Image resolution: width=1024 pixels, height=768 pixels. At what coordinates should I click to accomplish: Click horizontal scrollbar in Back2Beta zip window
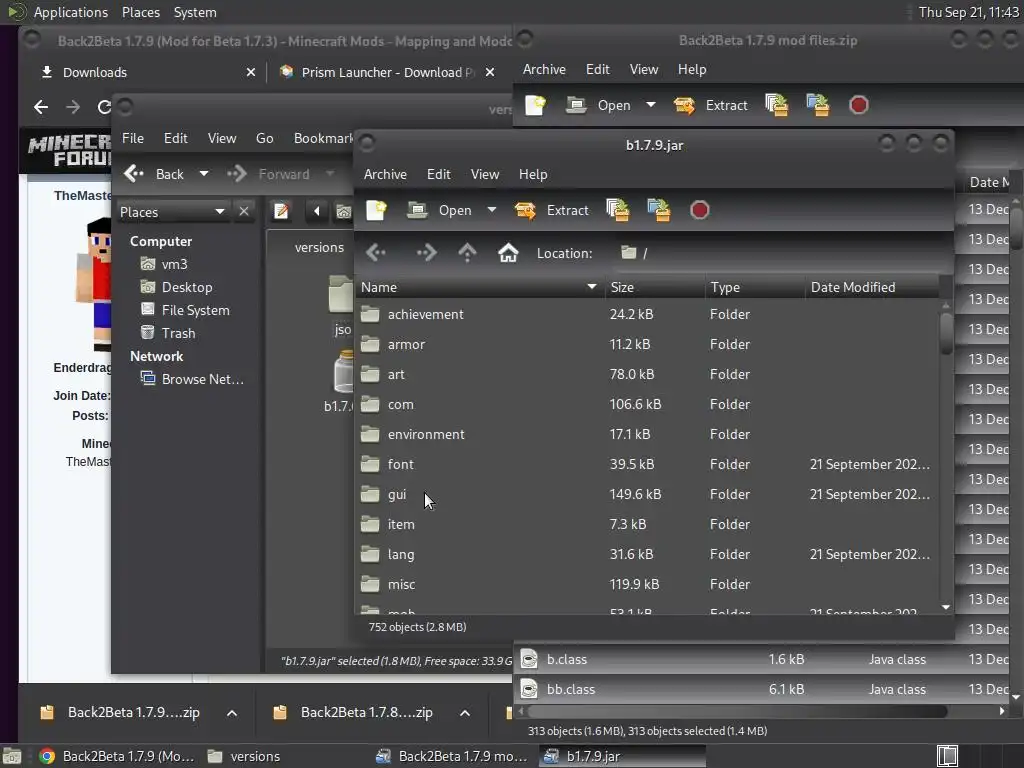coord(737,711)
